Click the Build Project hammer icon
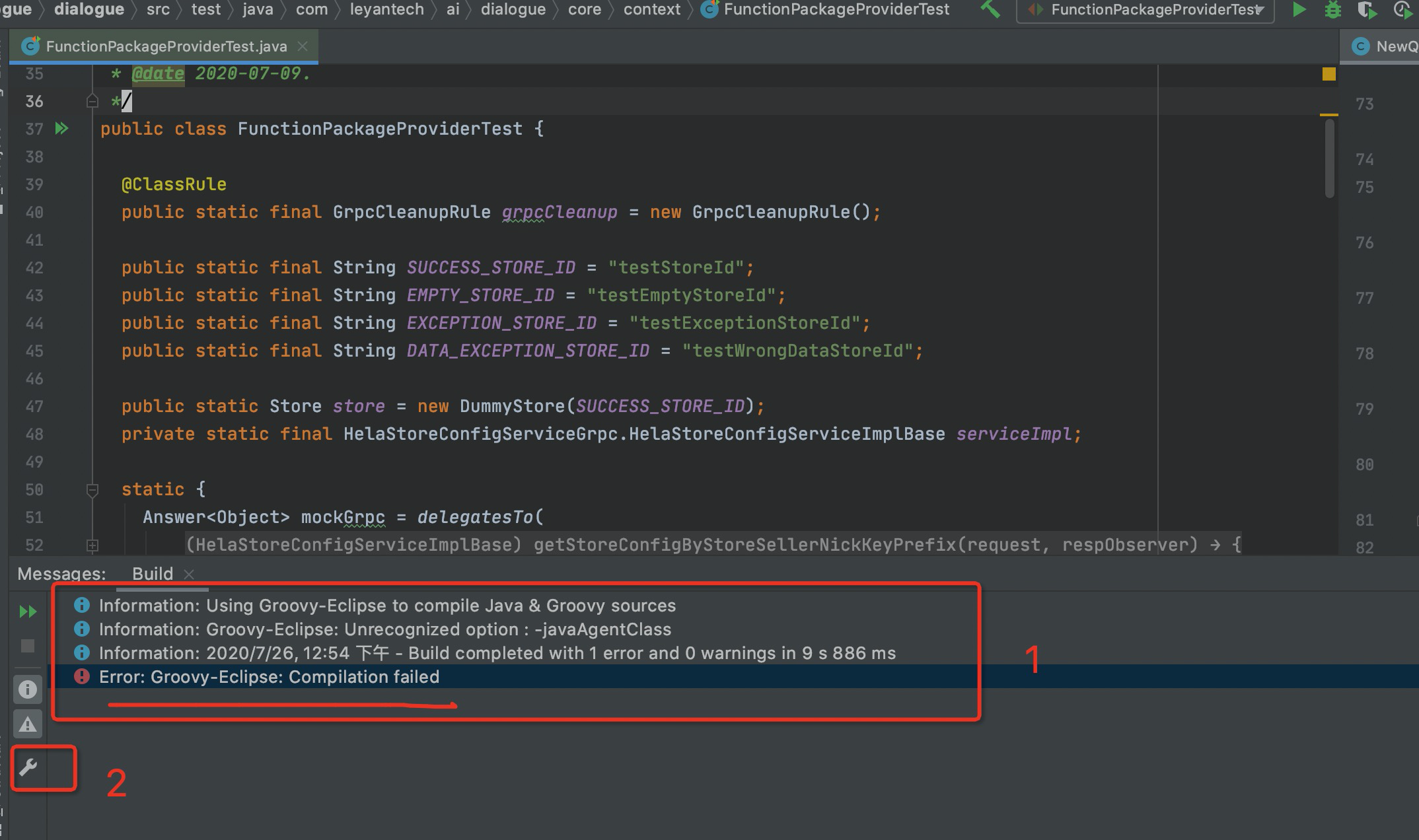The image size is (1419, 840). click(x=990, y=9)
